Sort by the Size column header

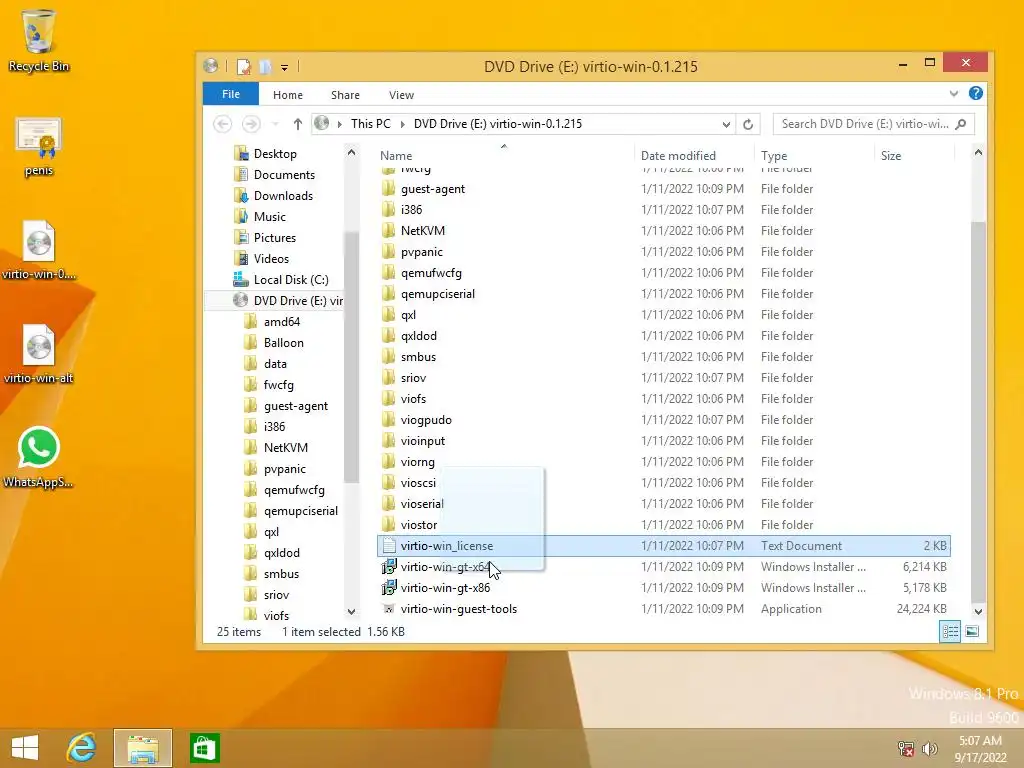point(891,155)
